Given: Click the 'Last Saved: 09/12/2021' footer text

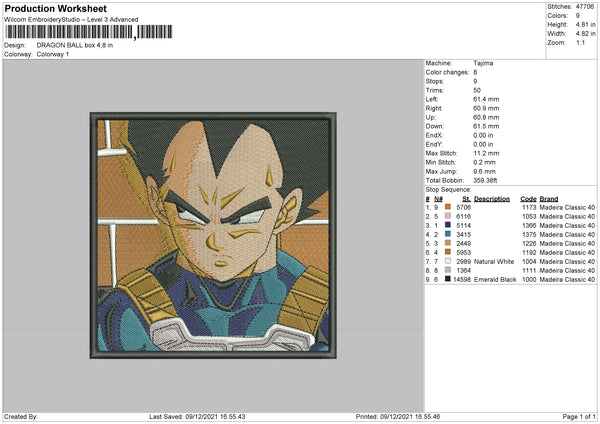Looking at the screenshot, I should (197, 417).
